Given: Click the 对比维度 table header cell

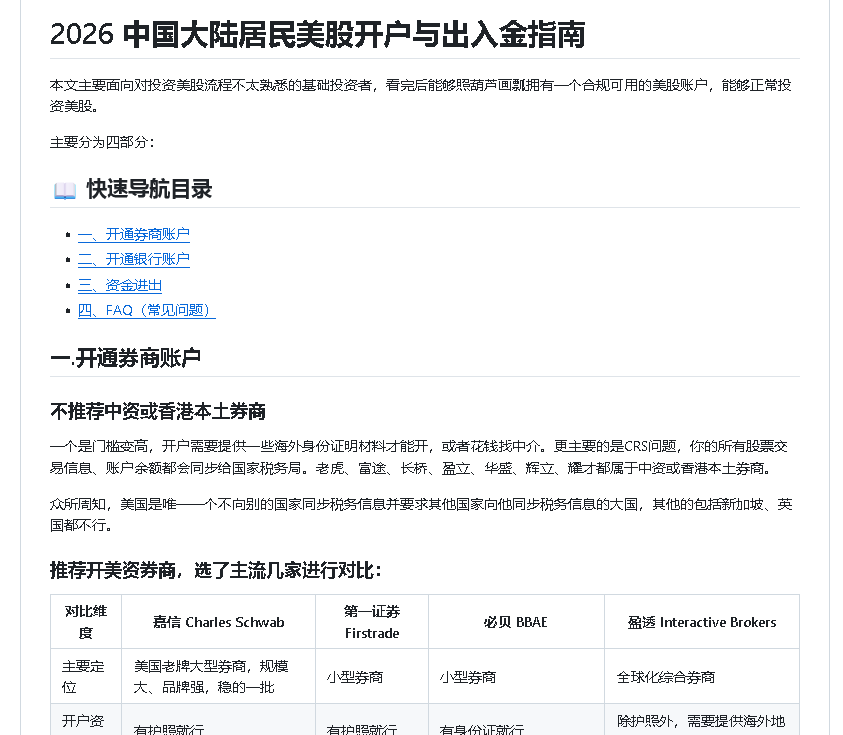Looking at the screenshot, I should coord(86,622).
